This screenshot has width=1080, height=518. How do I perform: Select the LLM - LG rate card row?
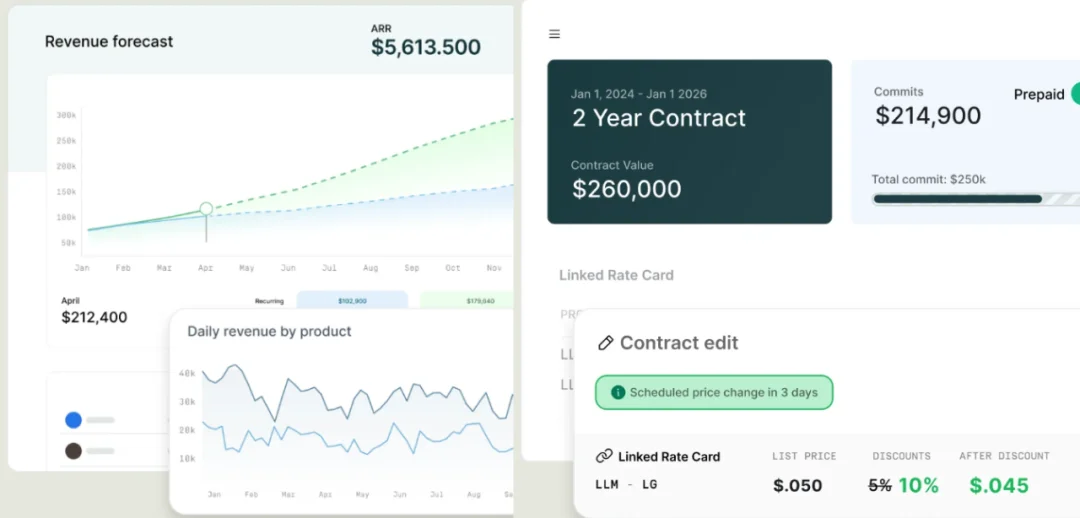(x=626, y=485)
